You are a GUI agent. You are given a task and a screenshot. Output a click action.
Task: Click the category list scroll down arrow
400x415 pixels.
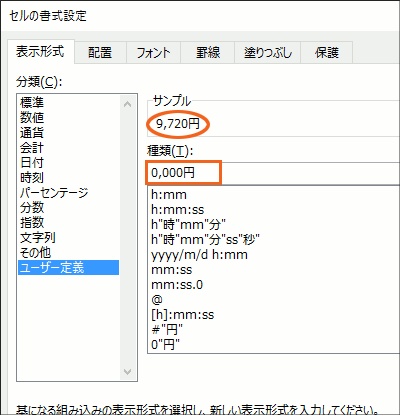click(127, 371)
